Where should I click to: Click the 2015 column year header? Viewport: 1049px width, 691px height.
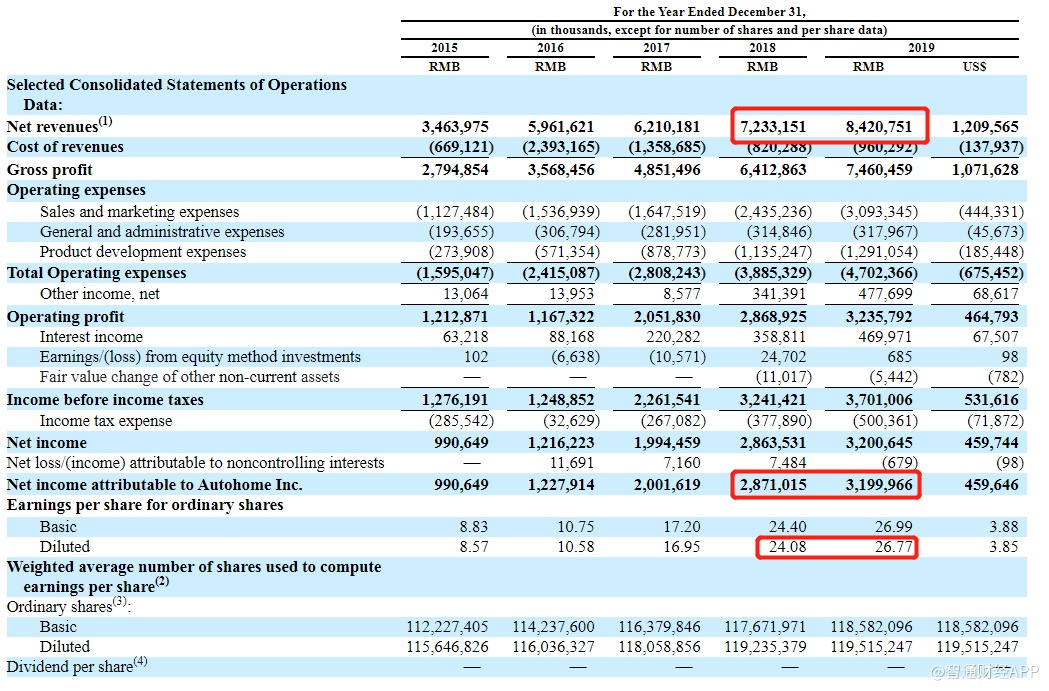pyautogui.click(x=445, y=48)
